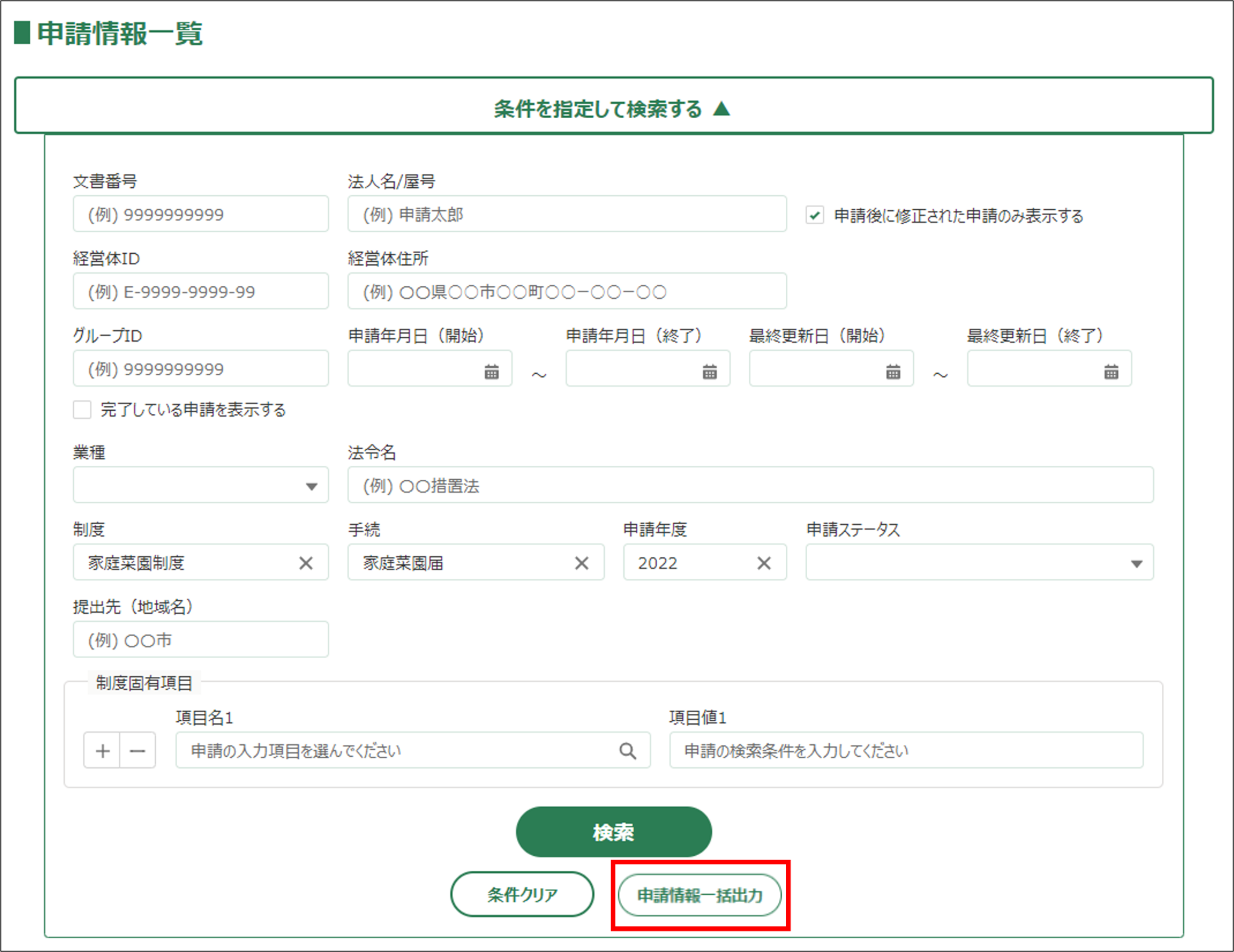Clear the 家庭菜園届 手続 selection
Viewport: 1234px width, 952px height.
(582, 563)
